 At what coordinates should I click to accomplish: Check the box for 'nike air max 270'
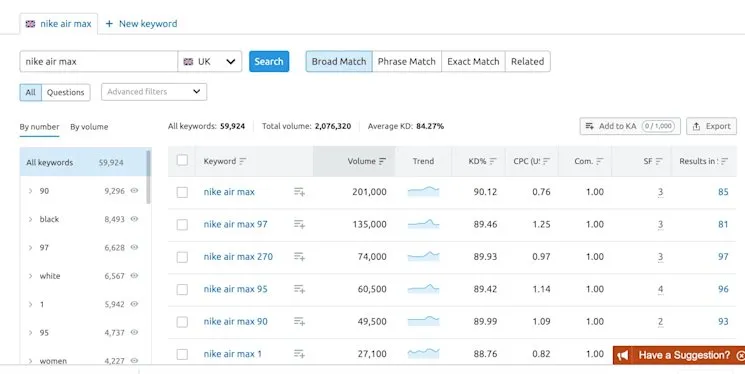coord(182,257)
